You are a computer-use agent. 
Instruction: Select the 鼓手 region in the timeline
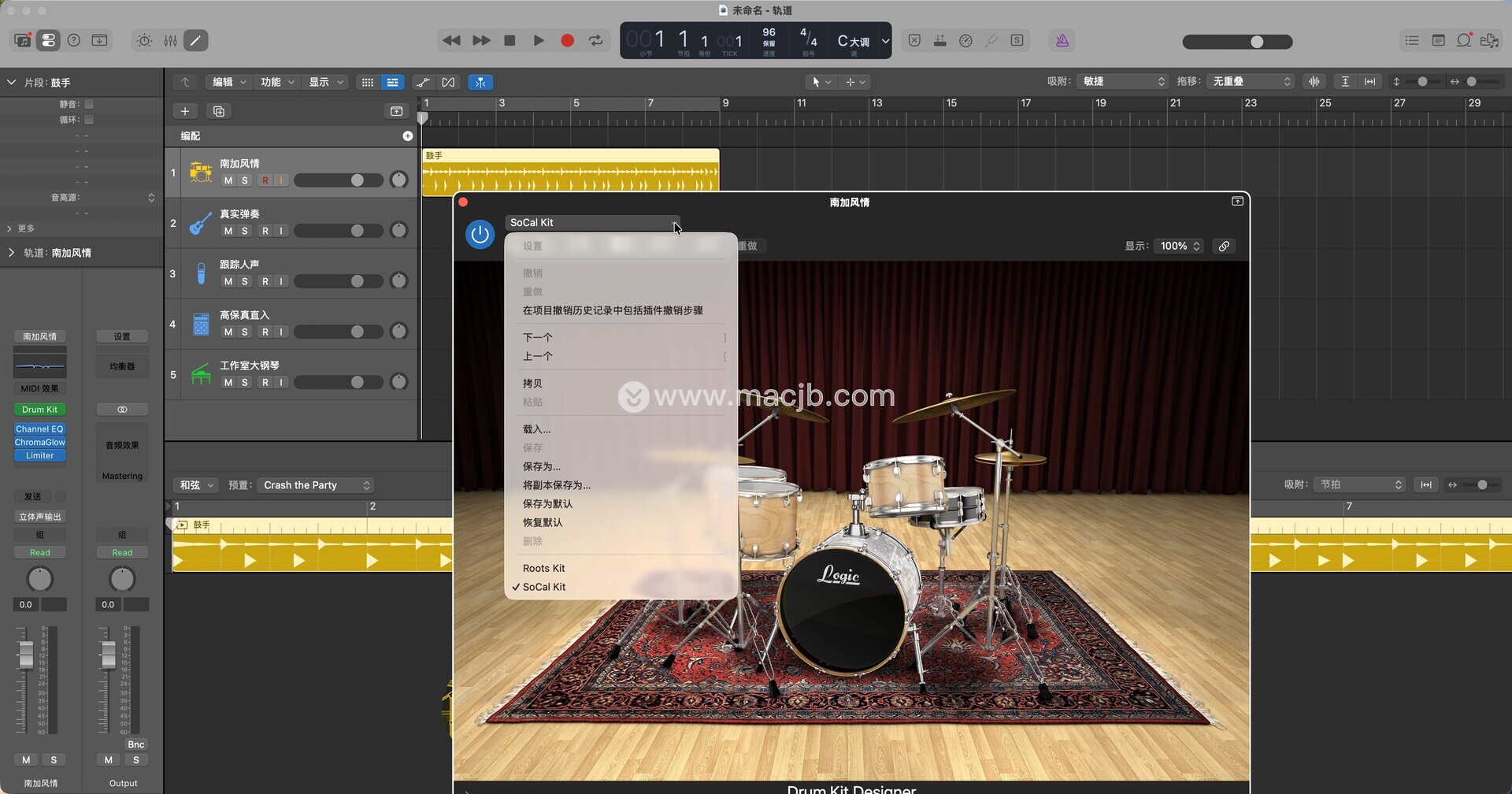570,171
